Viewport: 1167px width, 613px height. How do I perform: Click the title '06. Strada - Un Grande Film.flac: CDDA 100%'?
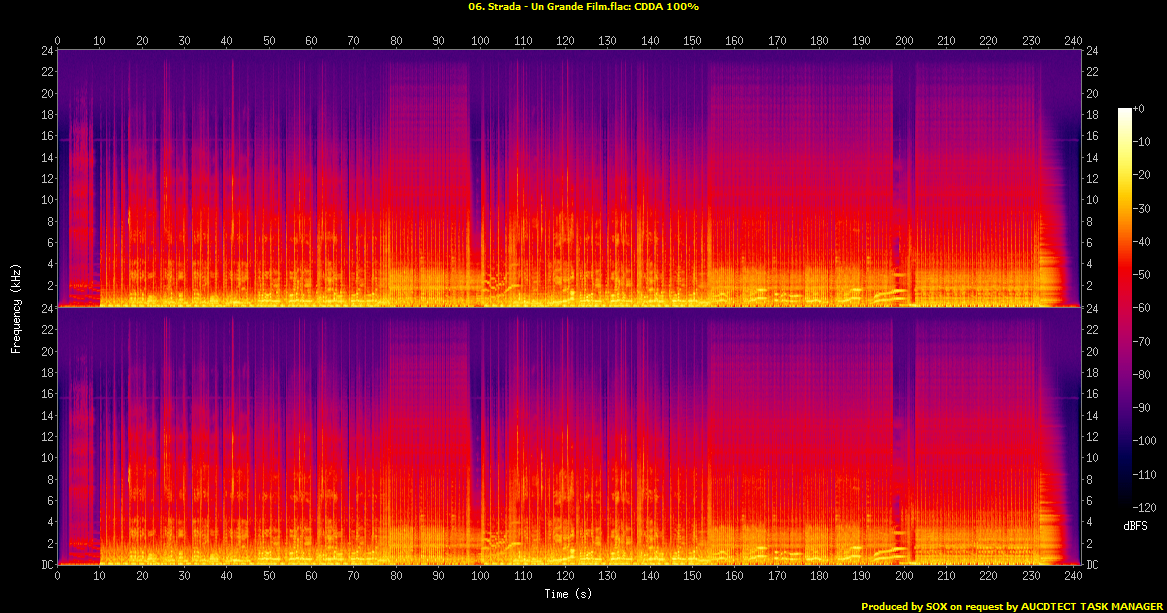[x=583, y=7]
